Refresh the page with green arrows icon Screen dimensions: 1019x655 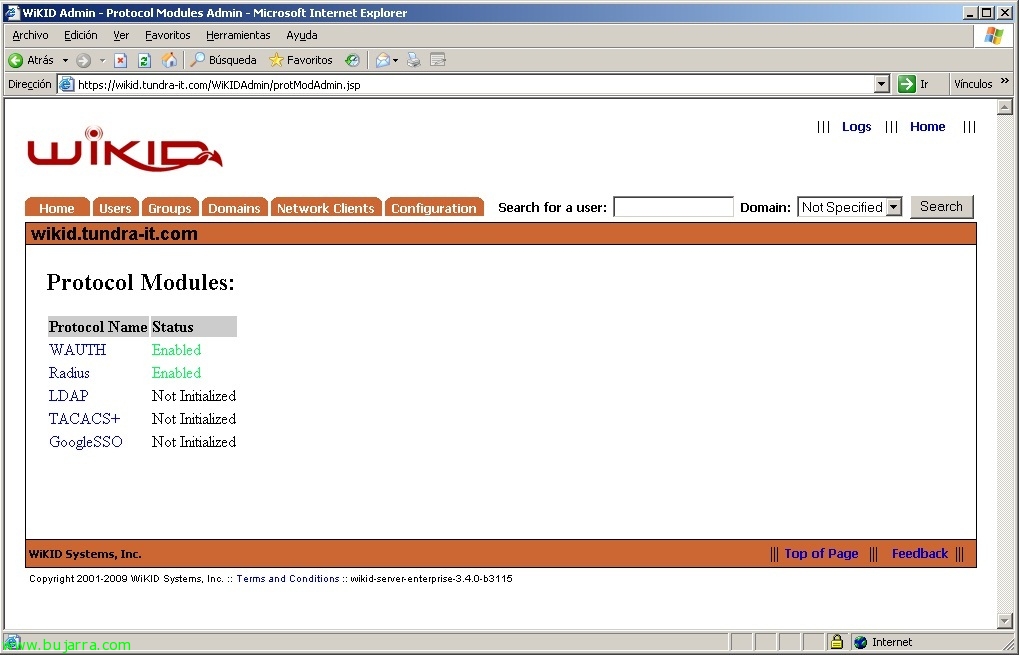[x=144, y=60]
